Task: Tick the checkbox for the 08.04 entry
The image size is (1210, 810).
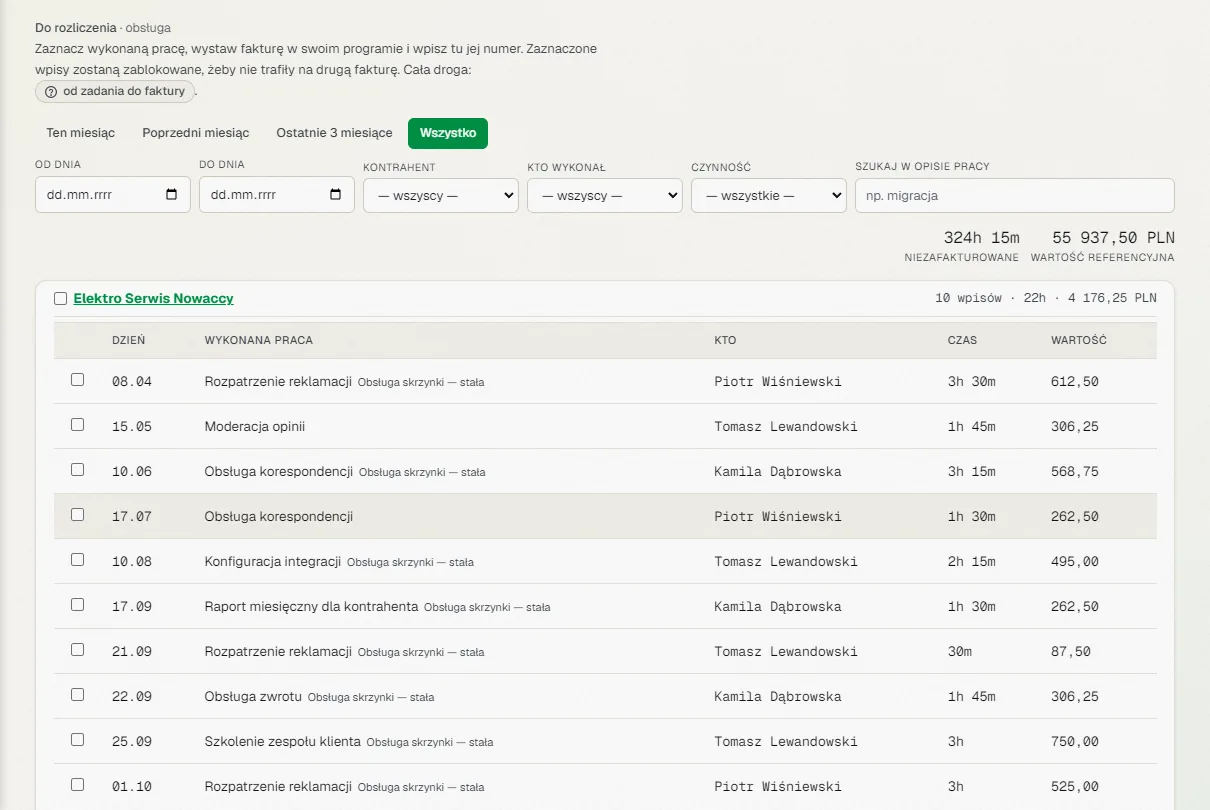Action: click(x=78, y=380)
